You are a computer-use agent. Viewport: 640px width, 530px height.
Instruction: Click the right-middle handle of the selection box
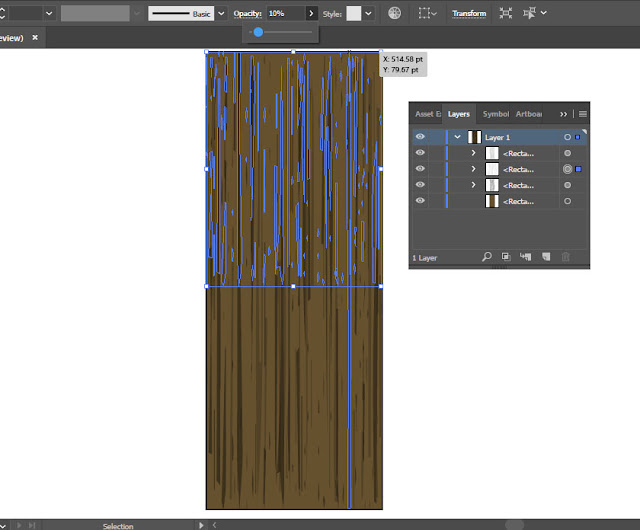[381, 169]
